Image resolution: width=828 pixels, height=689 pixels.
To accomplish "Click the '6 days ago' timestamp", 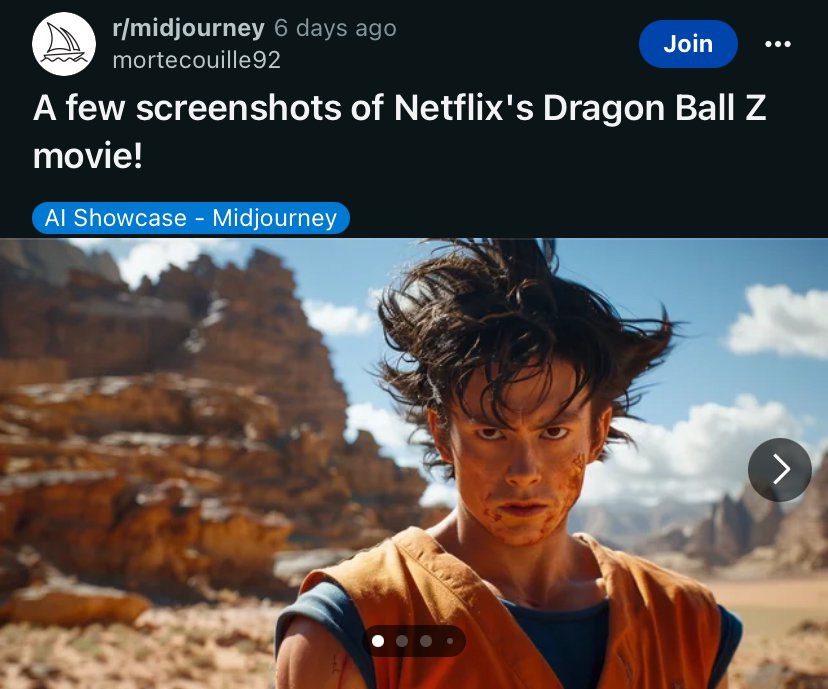I will pos(335,28).
